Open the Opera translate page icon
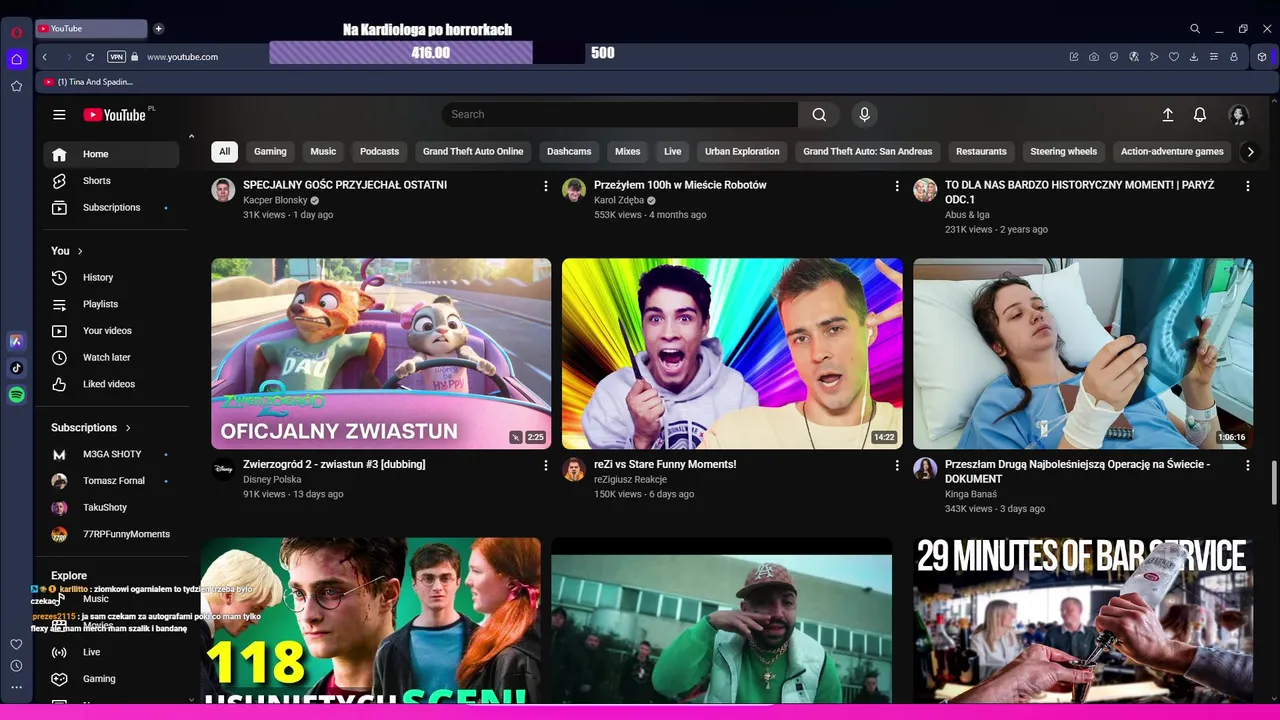Viewport: 1280px width, 720px height. 1134,57
